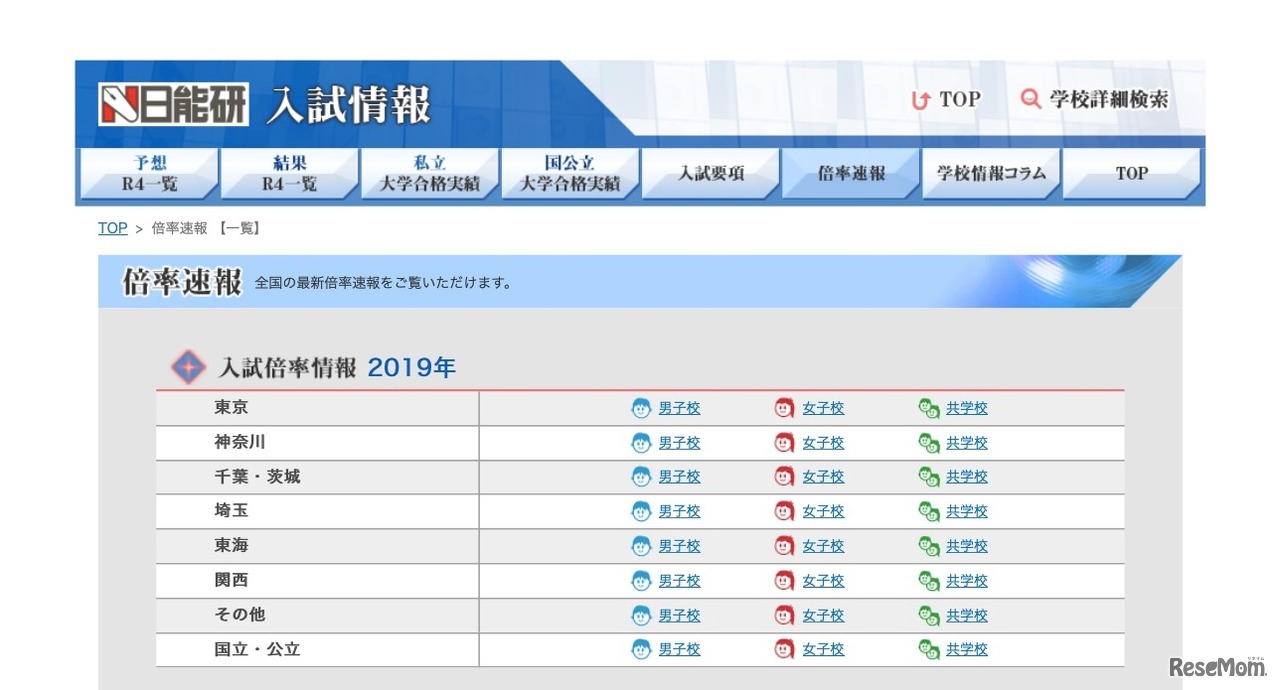Open the 女子校 link for その他

[823, 615]
